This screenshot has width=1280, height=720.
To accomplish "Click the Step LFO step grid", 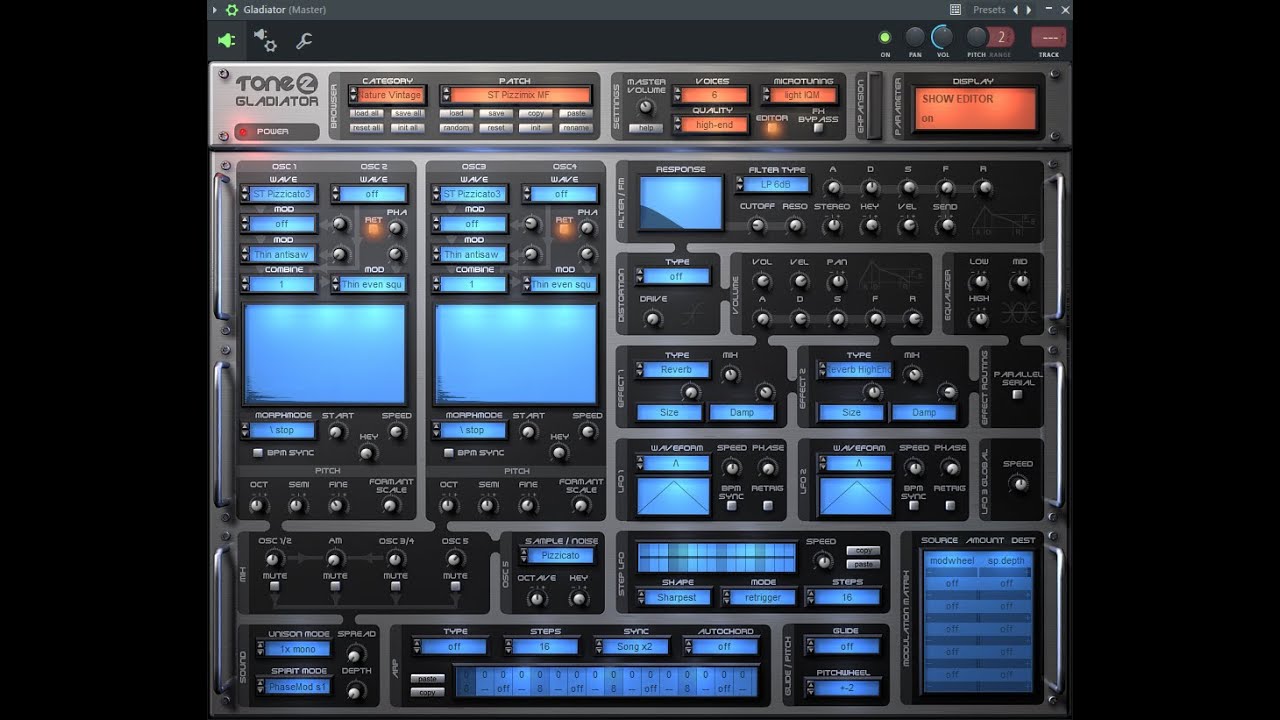I will (717, 557).
